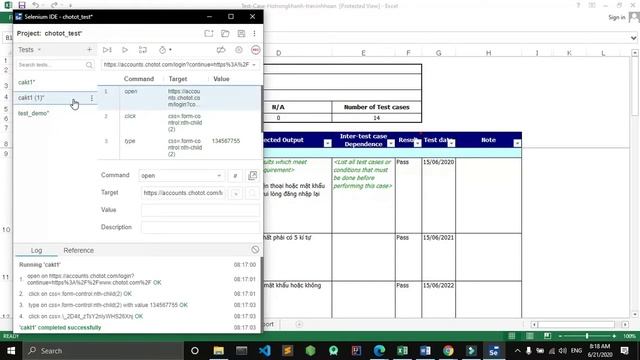Open the Expected Output column filter
This screenshot has height=360, width=640.
(x=327, y=143)
